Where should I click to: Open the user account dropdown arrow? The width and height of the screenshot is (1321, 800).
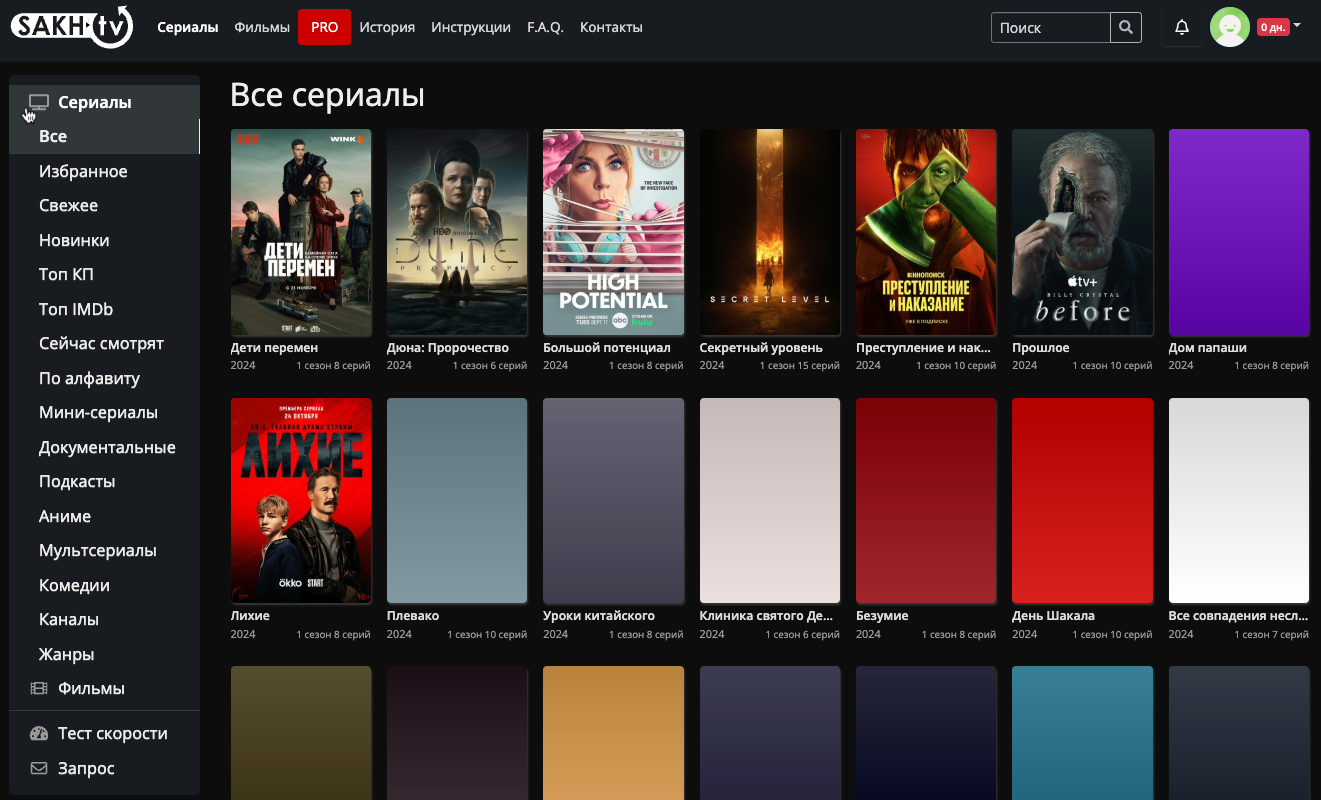1297,26
